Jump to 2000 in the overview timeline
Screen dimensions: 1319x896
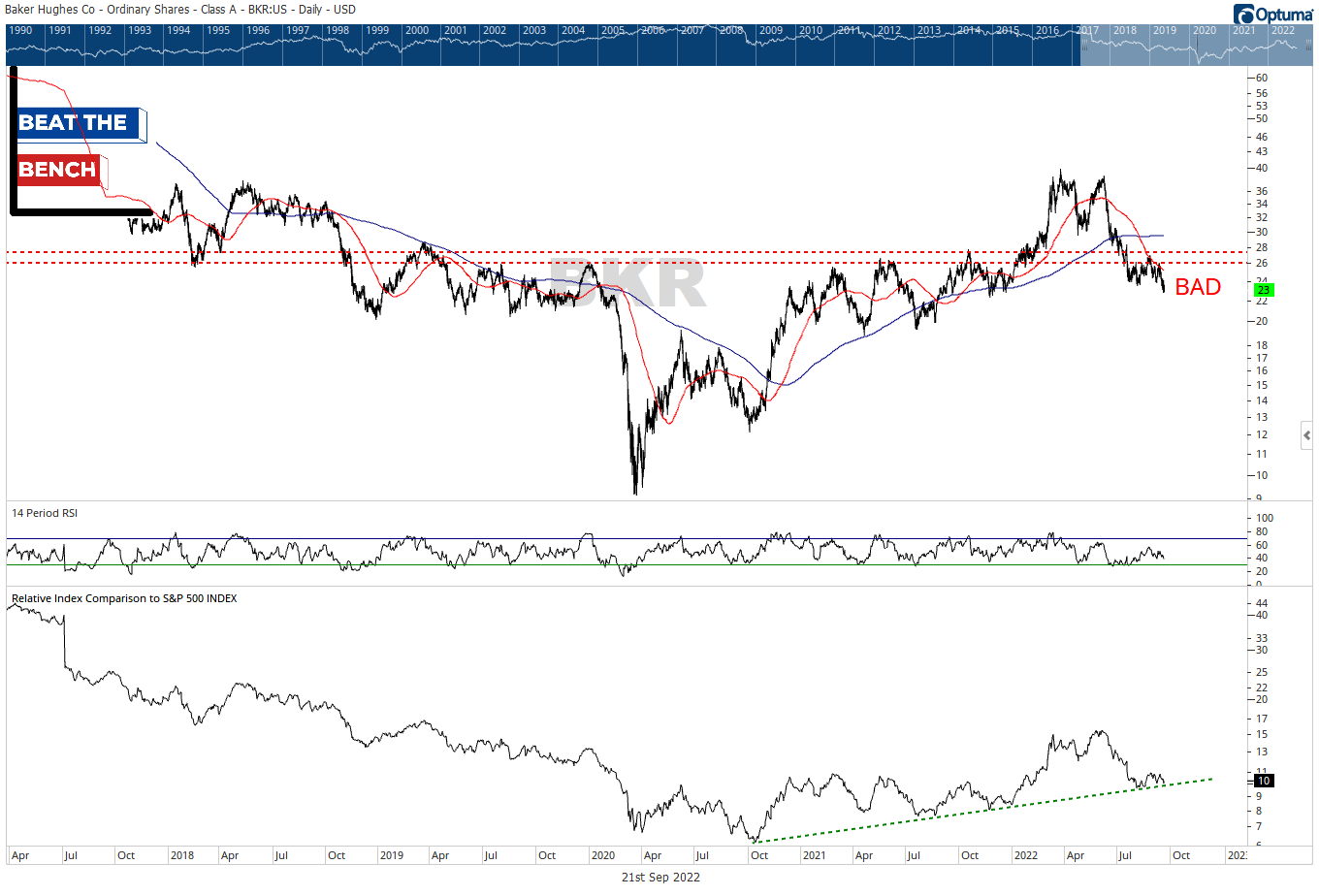417,30
